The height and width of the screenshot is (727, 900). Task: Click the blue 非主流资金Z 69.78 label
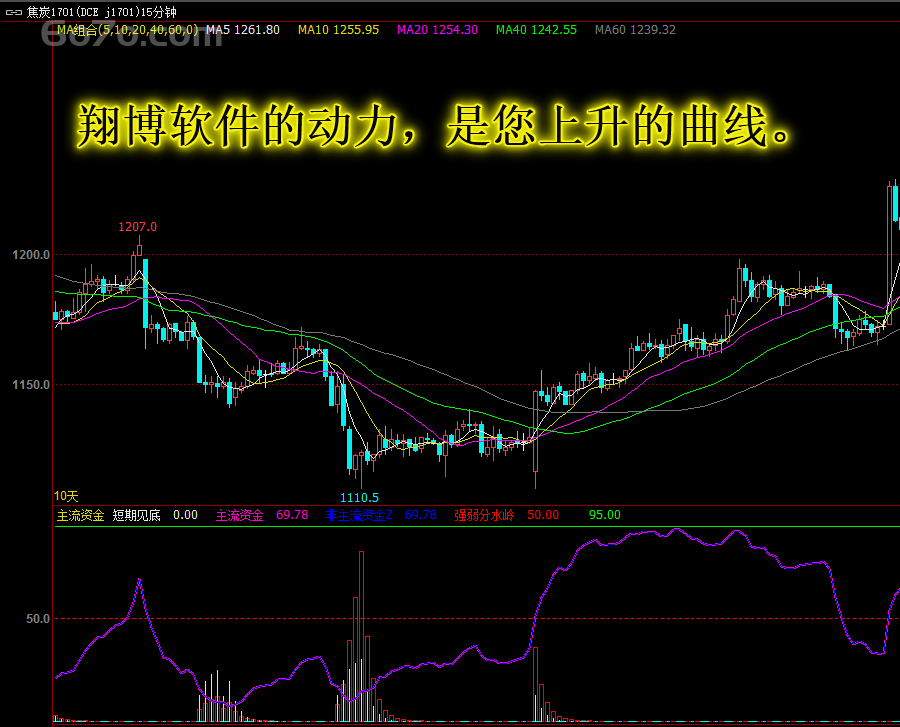pyautogui.click(x=381, y=515)
